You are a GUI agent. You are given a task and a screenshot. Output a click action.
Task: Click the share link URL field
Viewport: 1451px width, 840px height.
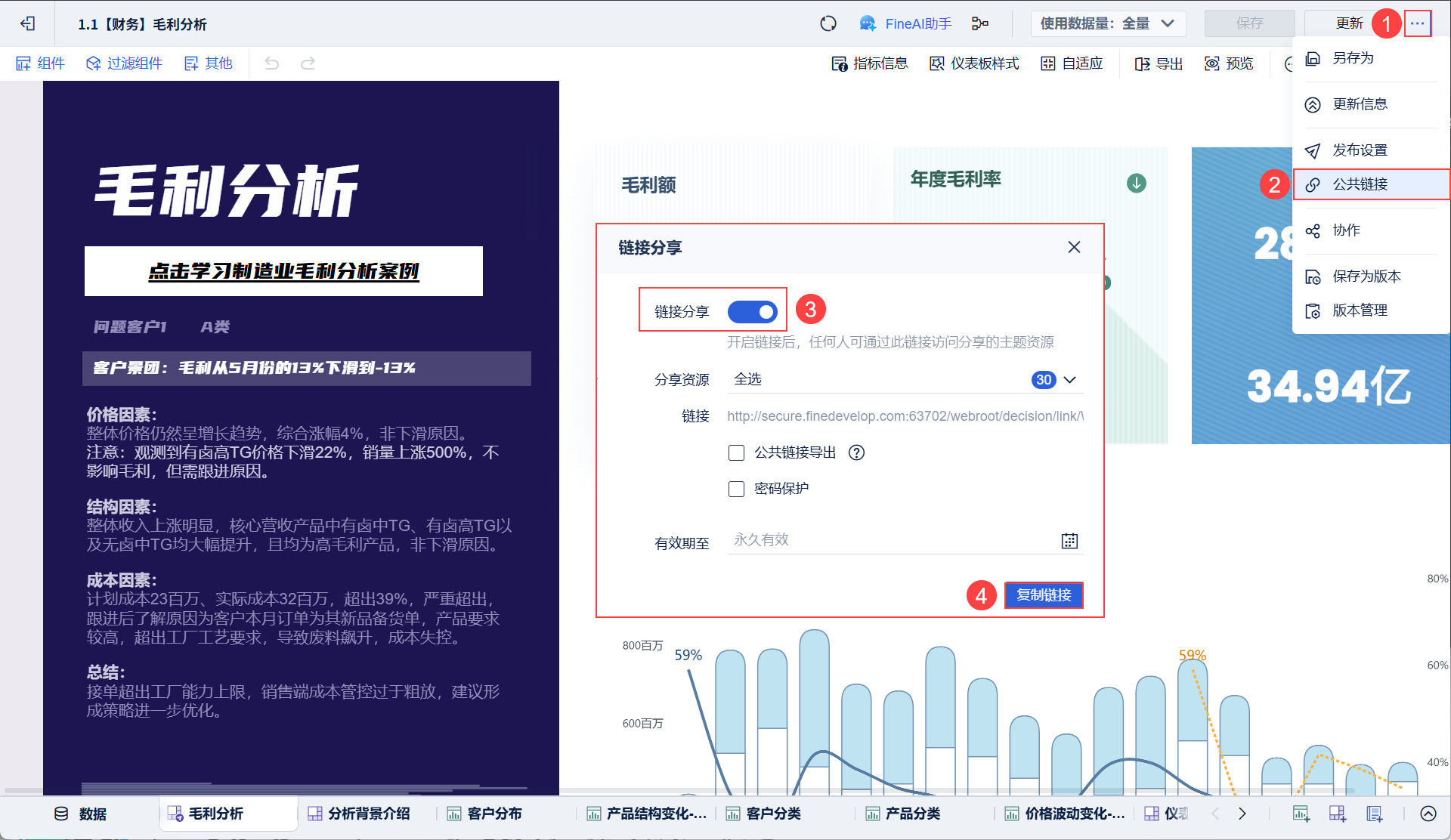905,416
